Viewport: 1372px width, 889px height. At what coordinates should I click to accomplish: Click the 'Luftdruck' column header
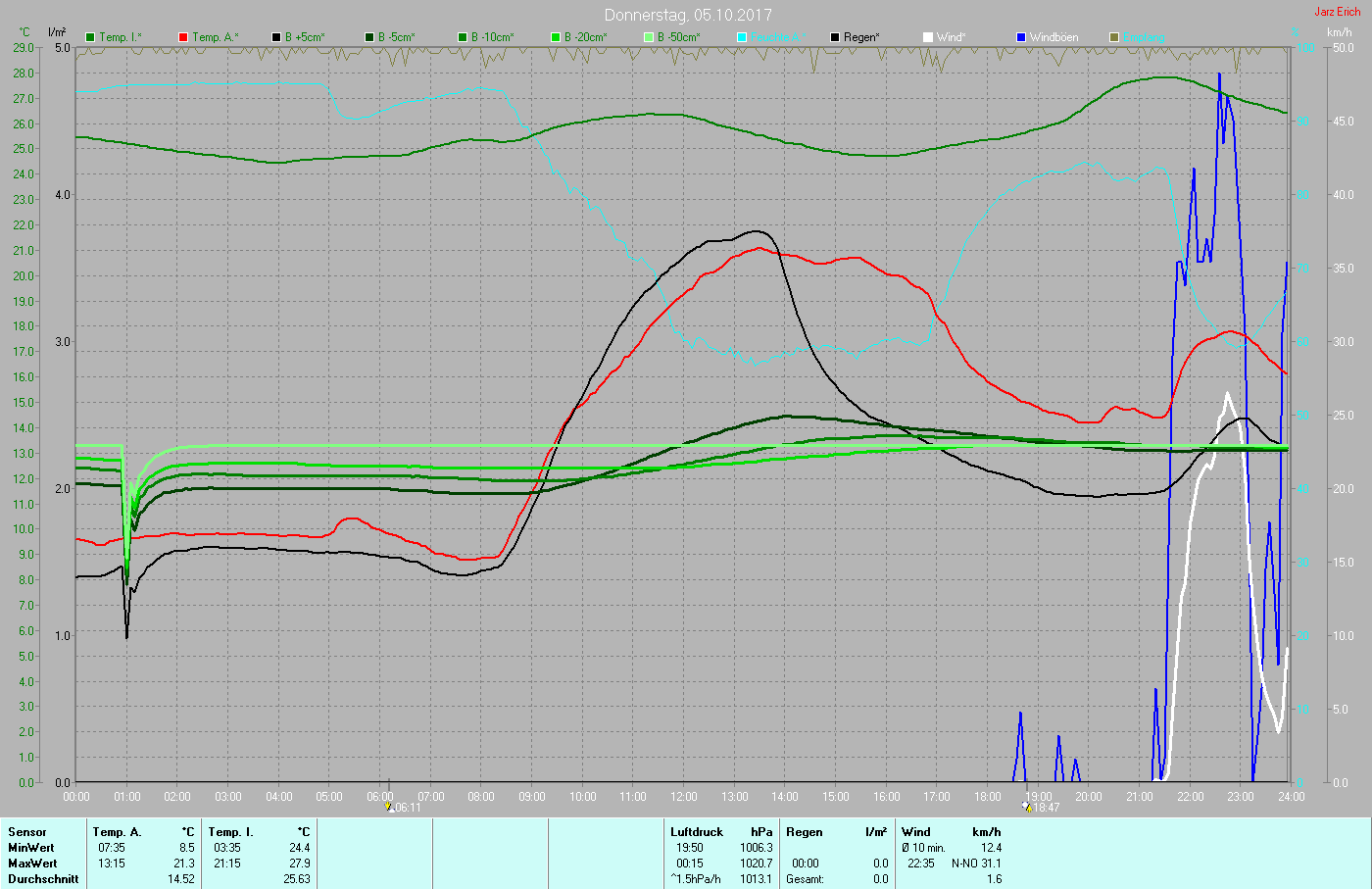(x=697, y=832)
